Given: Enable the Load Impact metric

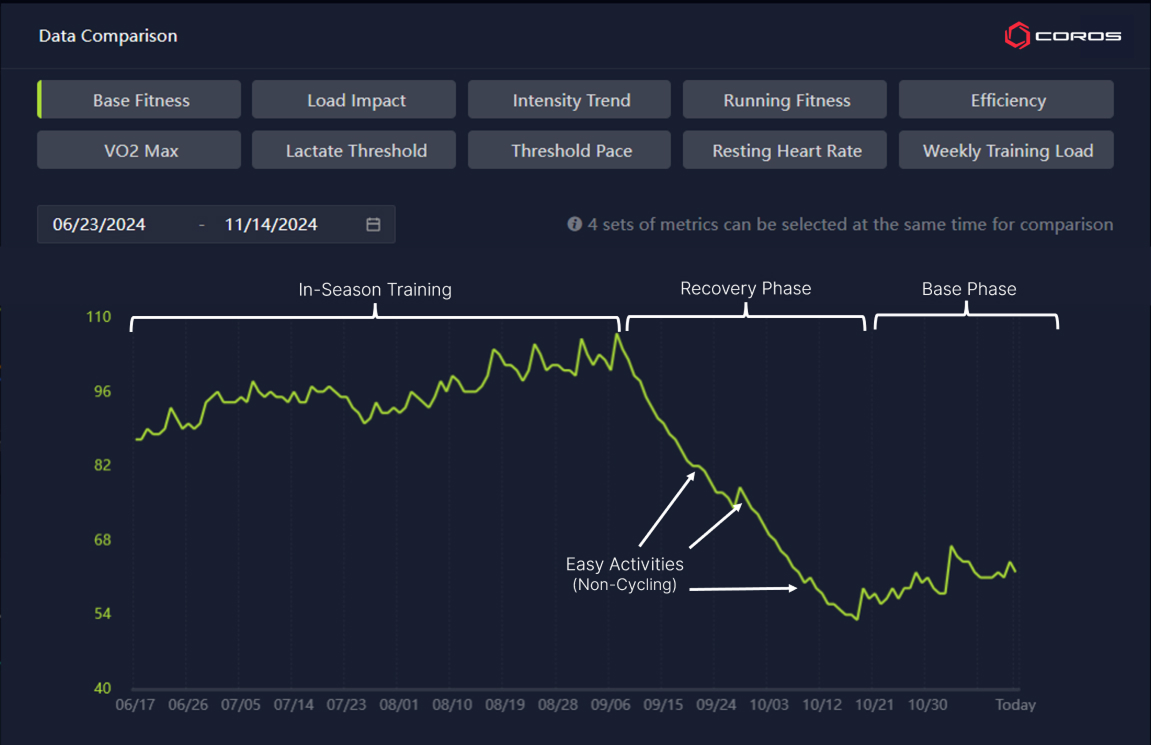Looking at the screenshot, I should tap(354, 100).
